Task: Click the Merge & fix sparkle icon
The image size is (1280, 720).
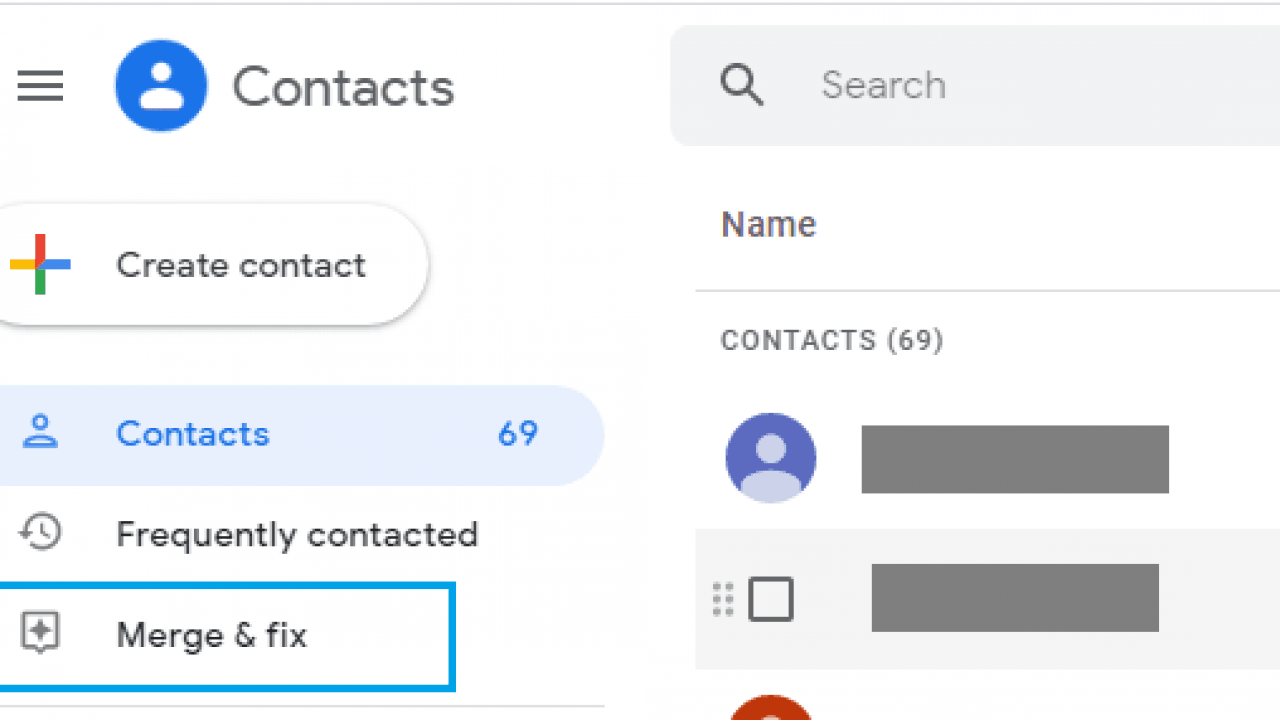Action: pos(40,634)
